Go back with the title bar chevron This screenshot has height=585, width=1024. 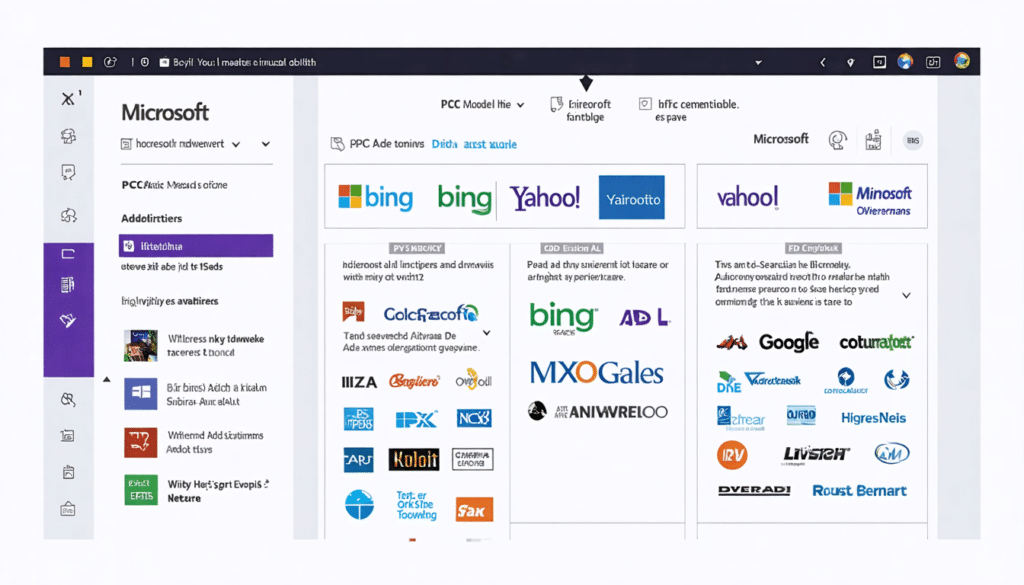tap(823, 63)
